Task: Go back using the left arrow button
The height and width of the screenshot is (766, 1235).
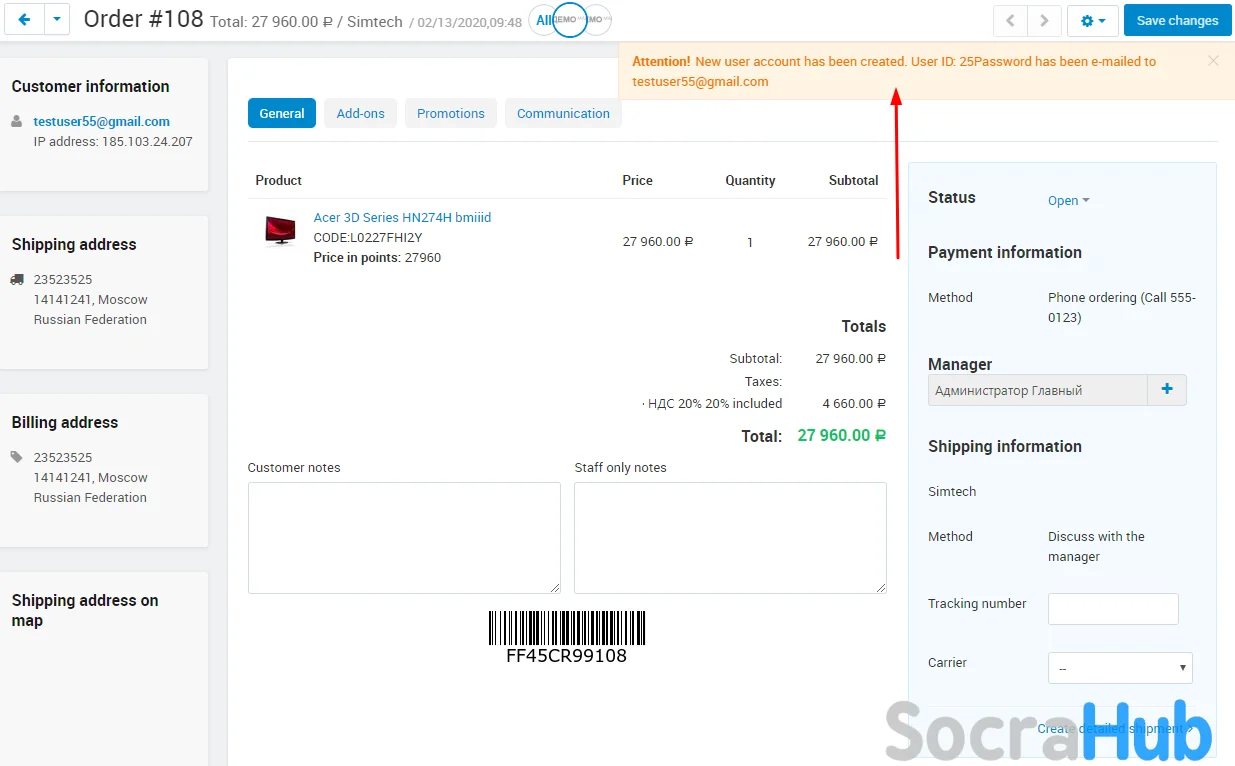Action: coord(25,19)
